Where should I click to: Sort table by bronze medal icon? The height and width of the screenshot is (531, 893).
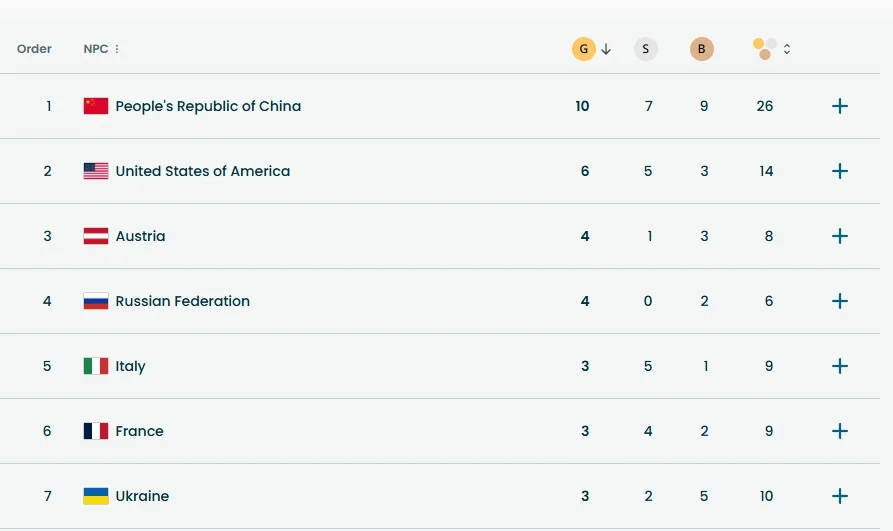[702, 49]
